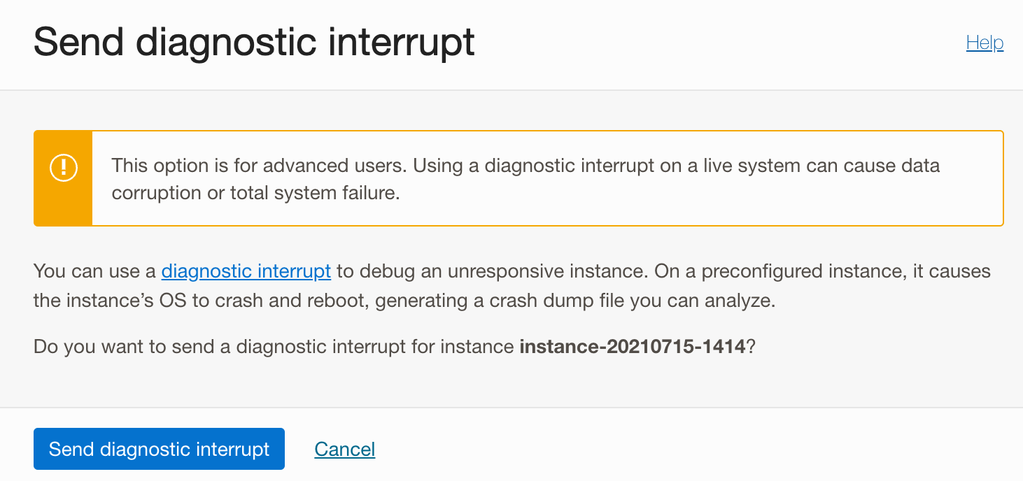Click the 'data' word ending the first warning line
This screenshot has width=1023, height=481.
tap(920, 165)
